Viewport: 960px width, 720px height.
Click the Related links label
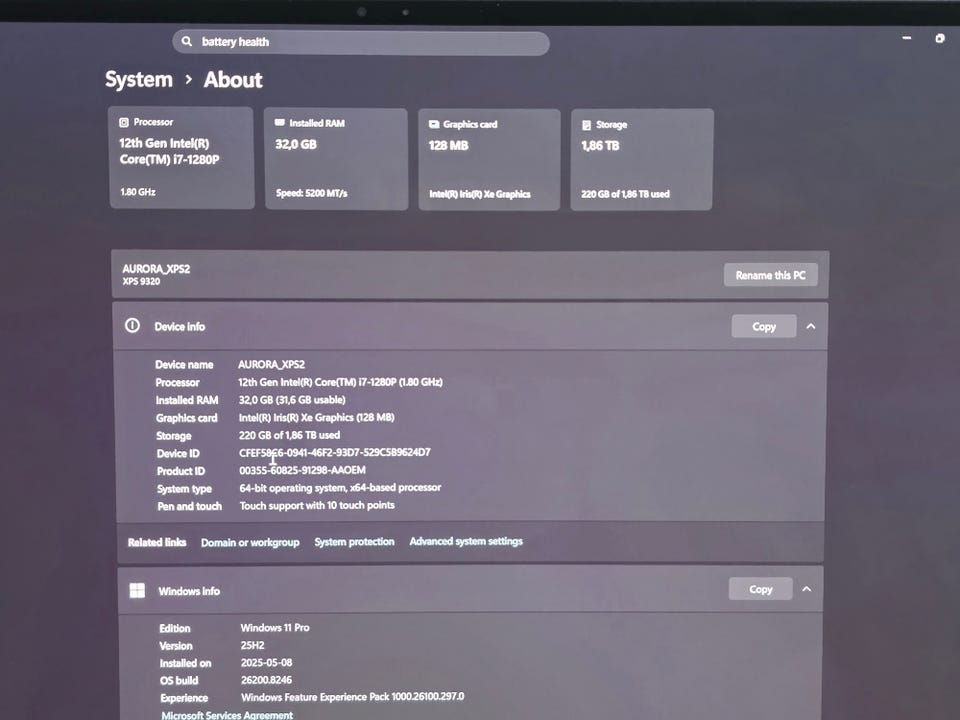pyautogui.click(x=157, y=542)
